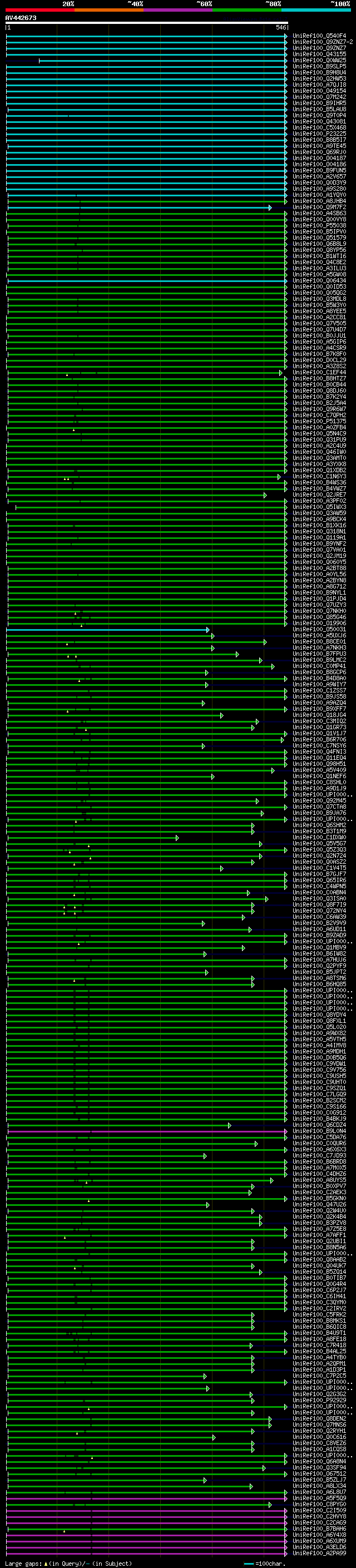The width and height of the screenshot is (356, 1568).
Task: Select the UniRef100_Q06434 label
Action: click(x=319, y=280)
